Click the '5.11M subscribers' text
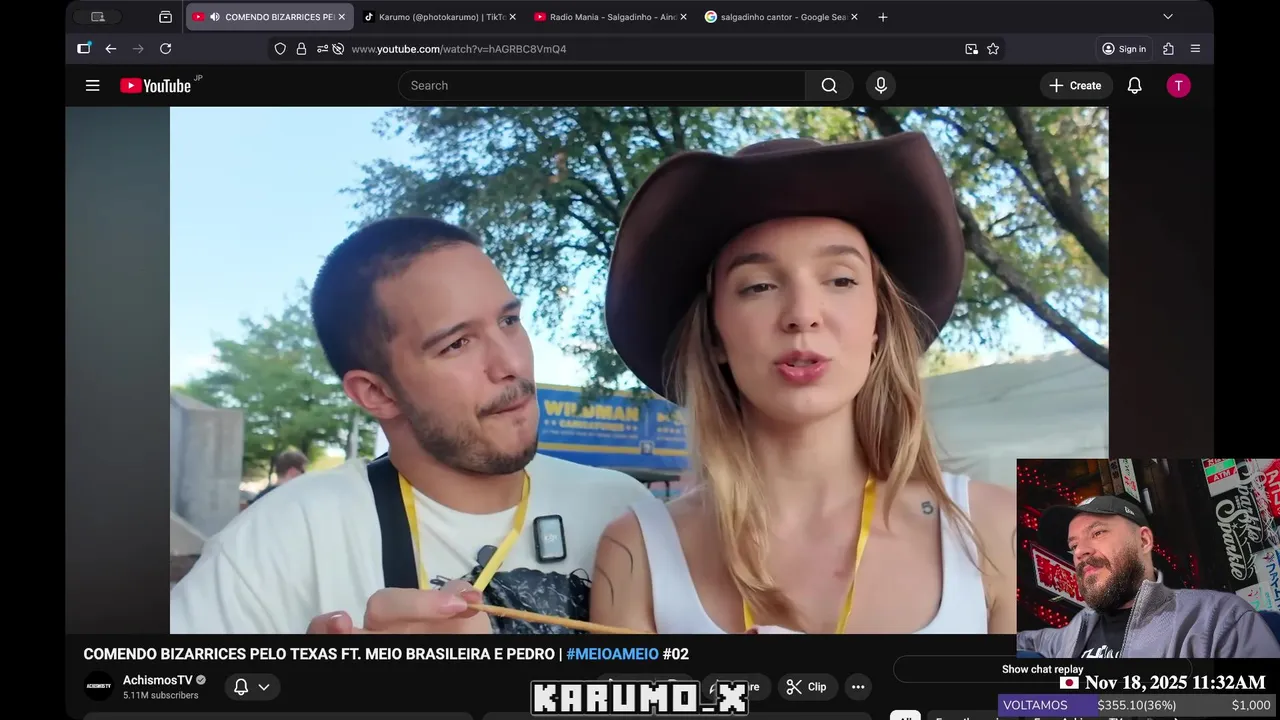The height and width of the screenshot is (720, 1280). 161,695
